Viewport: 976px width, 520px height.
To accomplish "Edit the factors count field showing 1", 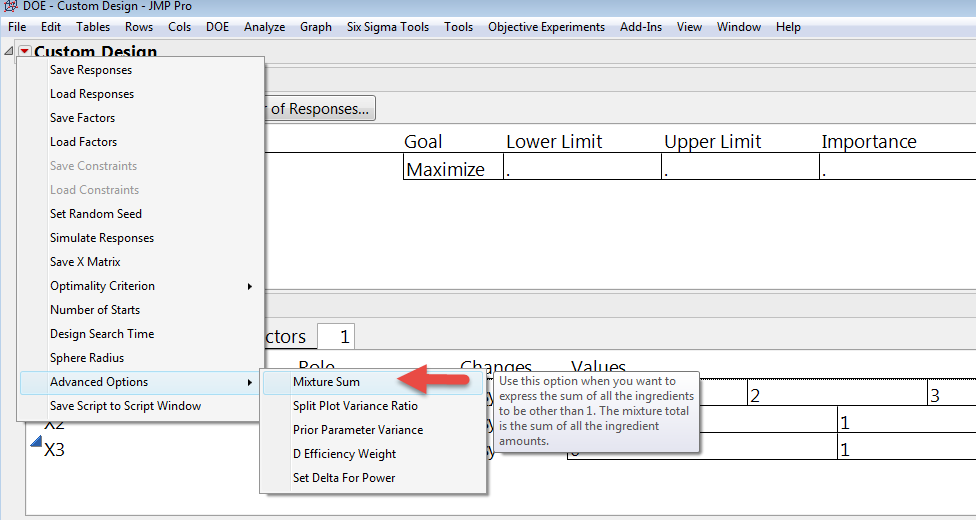I will tap(336, 337).
